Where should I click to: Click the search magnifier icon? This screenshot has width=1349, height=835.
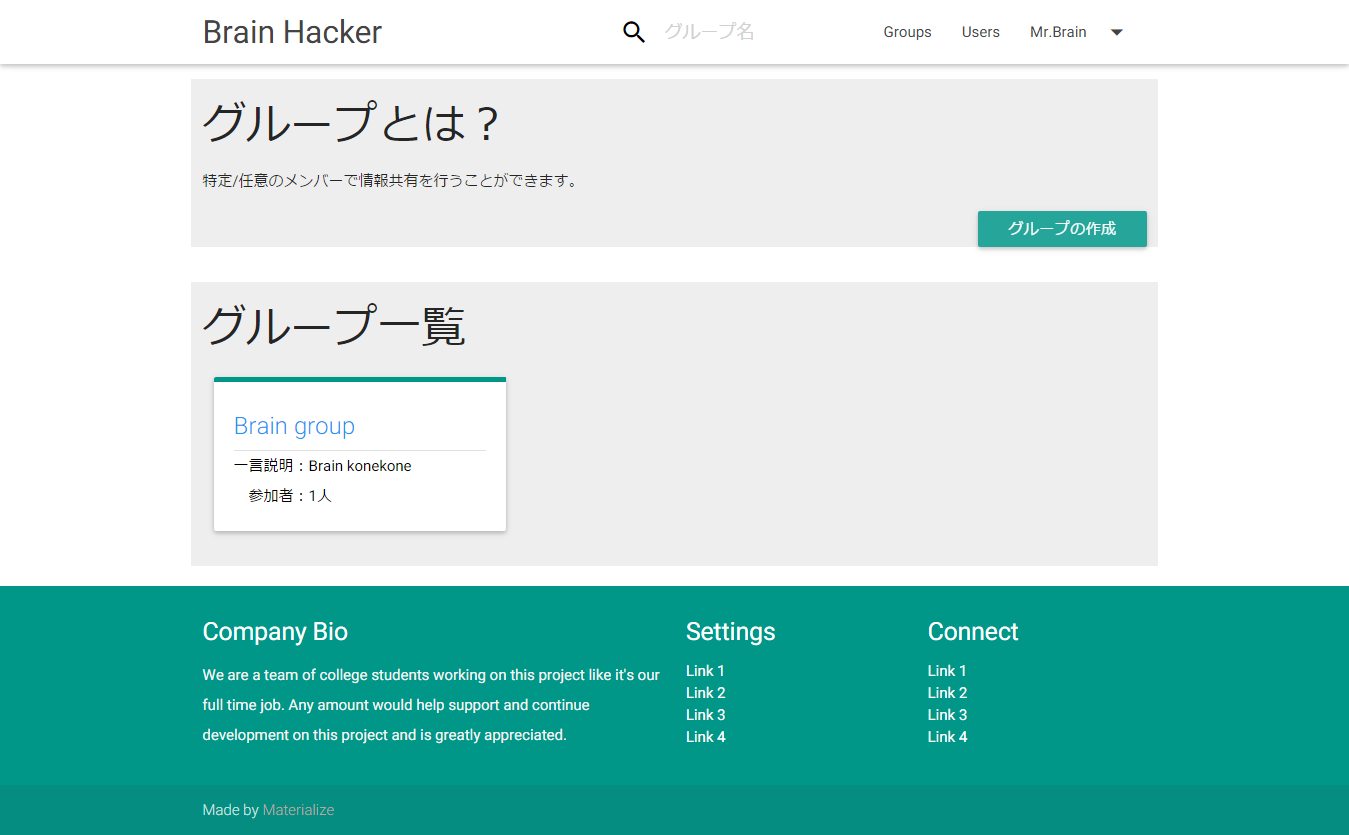[634, 32]
